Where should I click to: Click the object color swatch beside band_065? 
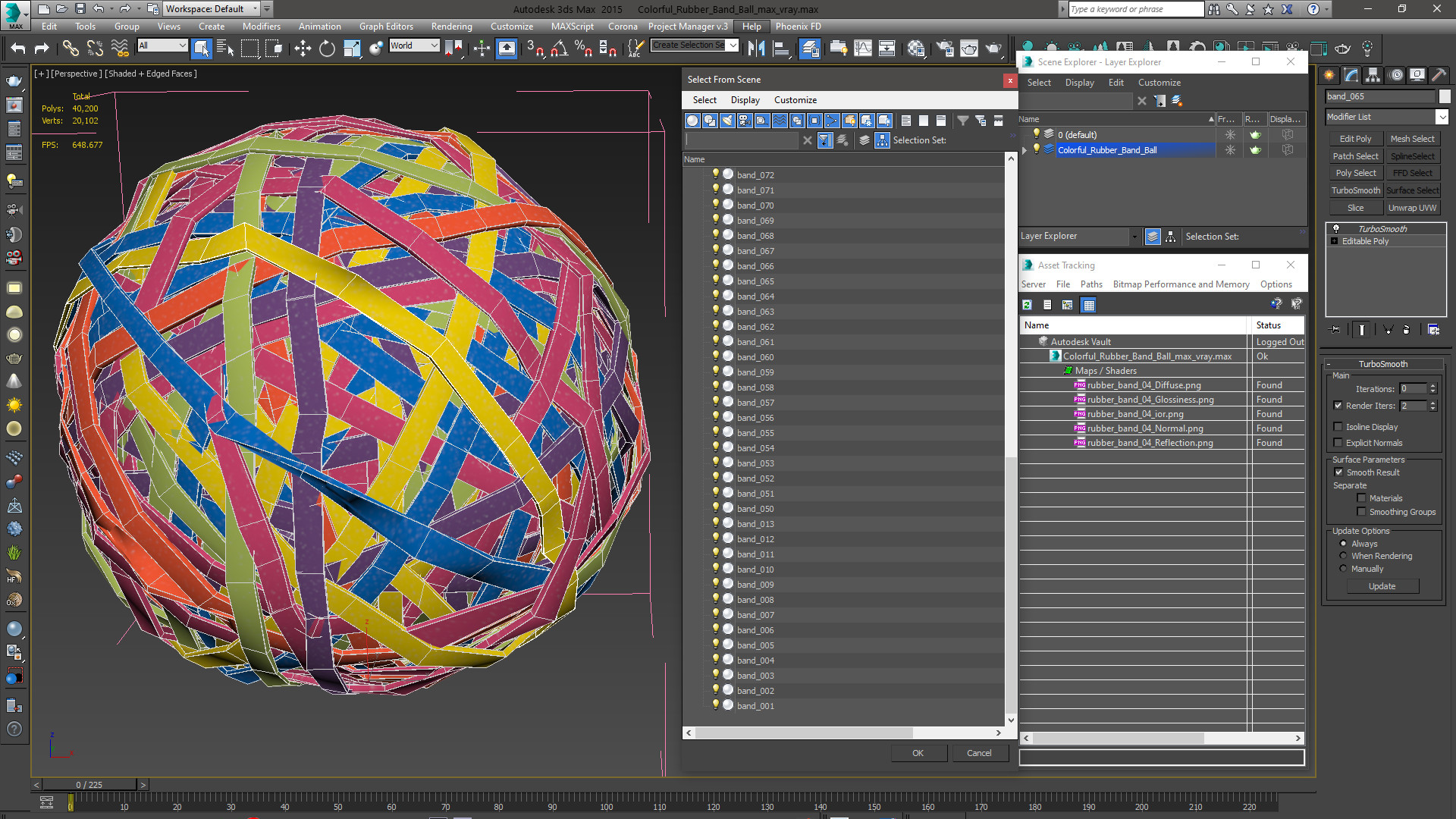1445,96
